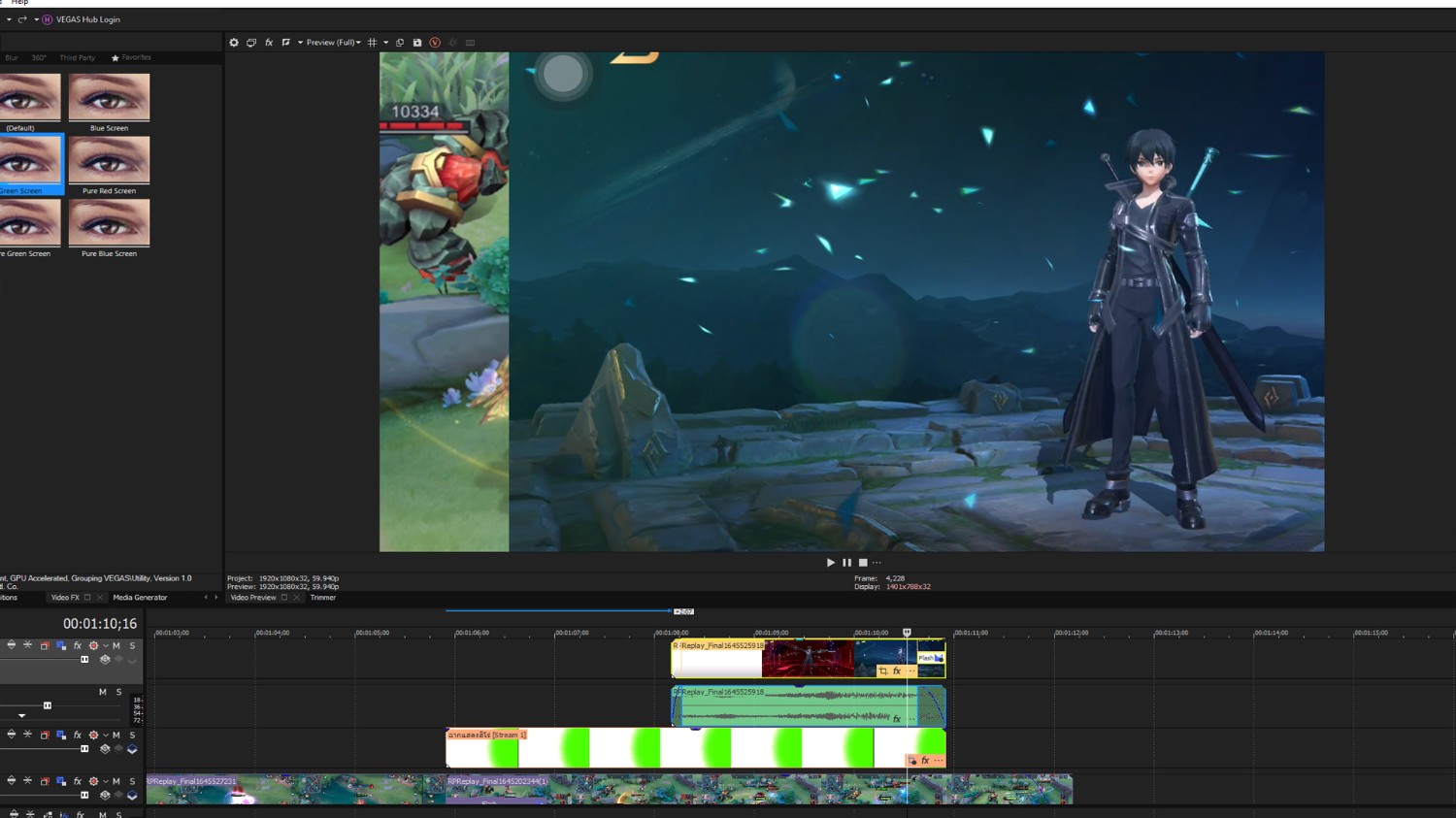
Task: Copy preview snapshot to clipboard
Action: coord(400,43)
